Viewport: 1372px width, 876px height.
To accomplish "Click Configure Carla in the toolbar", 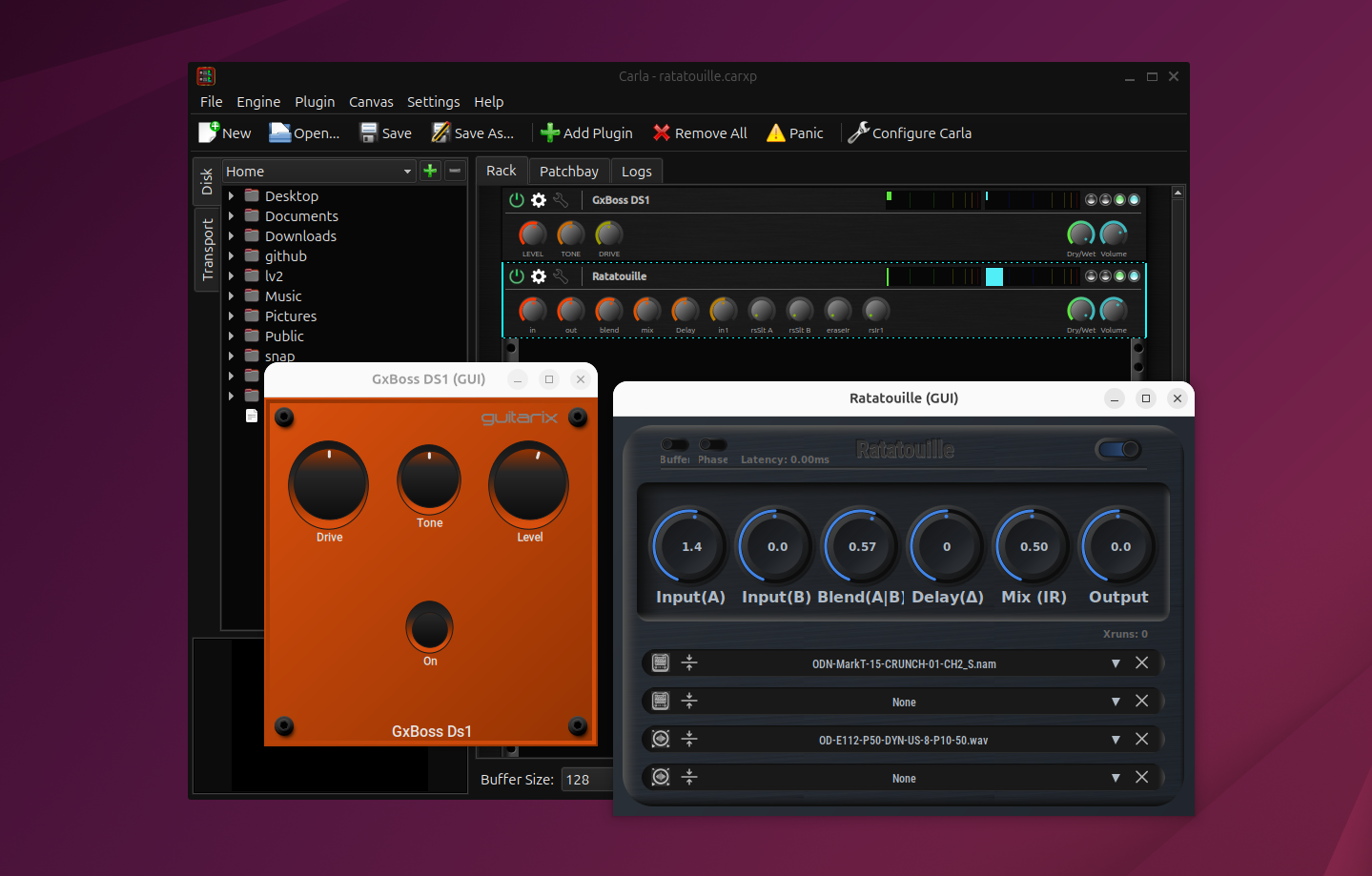I will click(x=910, y=133).
